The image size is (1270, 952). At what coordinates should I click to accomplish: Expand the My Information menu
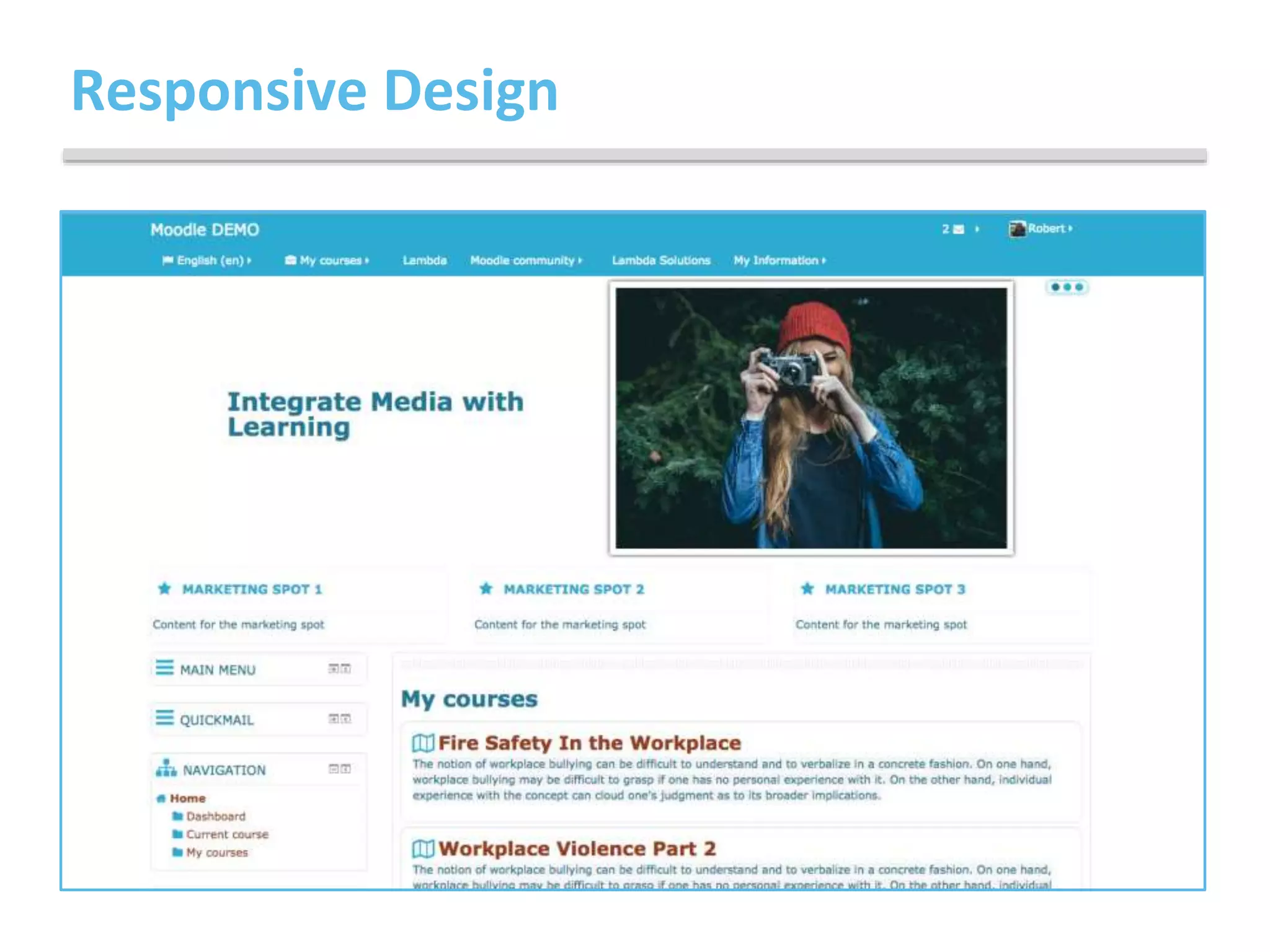coord(779,261)
